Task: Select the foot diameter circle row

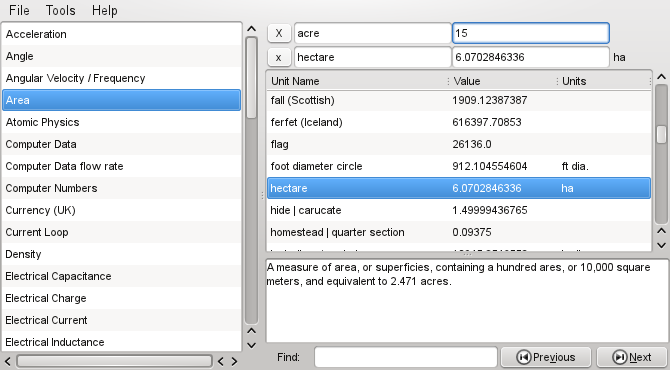Action: 459,166
